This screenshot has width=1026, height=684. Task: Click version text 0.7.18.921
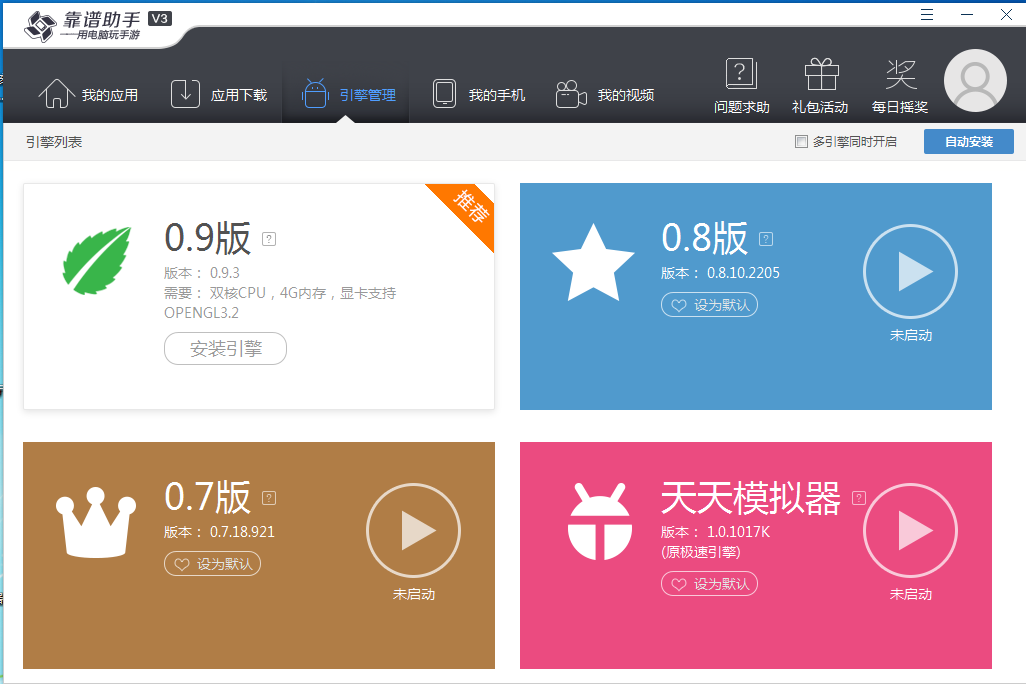coord(242,532)
